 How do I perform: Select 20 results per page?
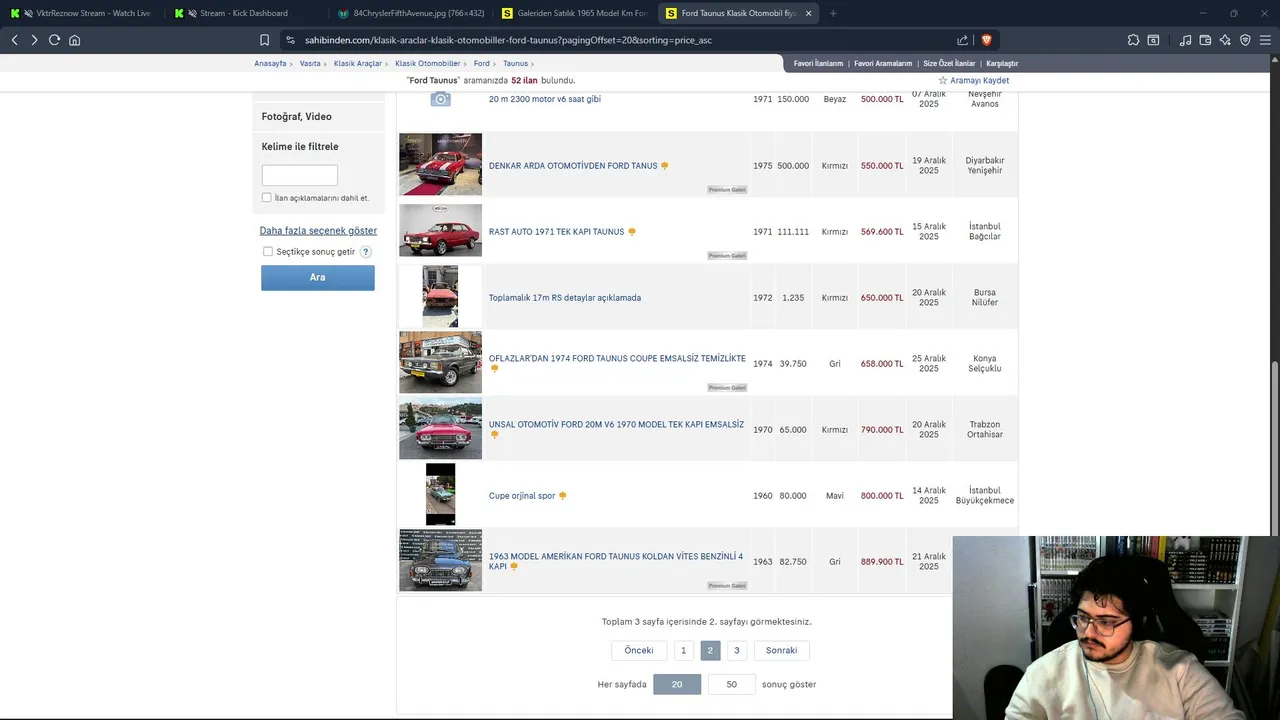[x=677, y=684]
